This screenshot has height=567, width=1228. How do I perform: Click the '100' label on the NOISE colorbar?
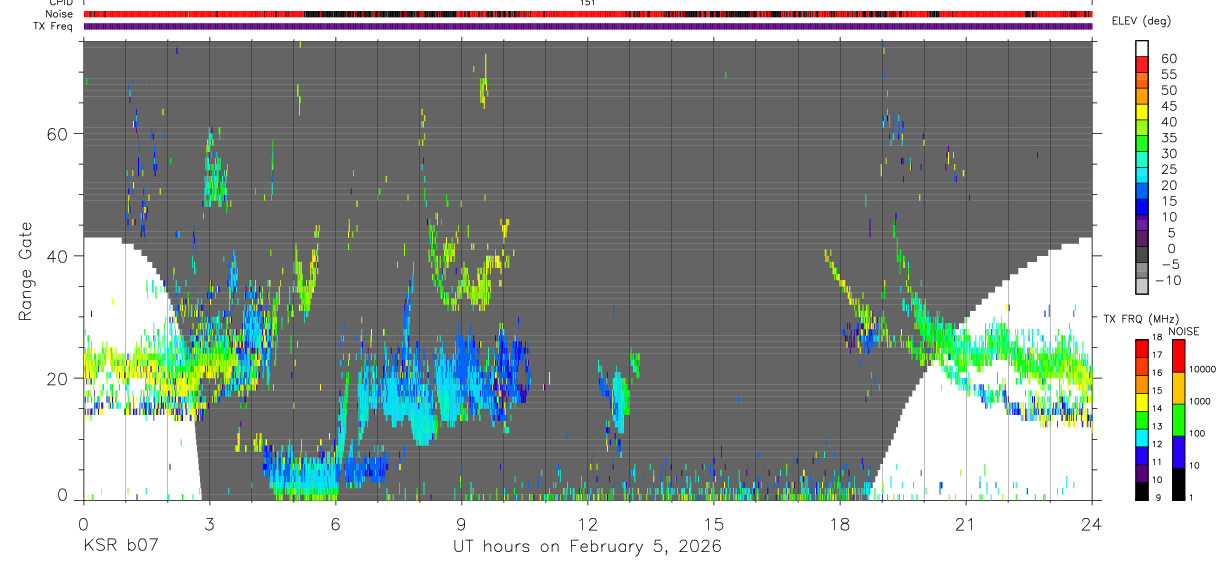pos(1199,433)
